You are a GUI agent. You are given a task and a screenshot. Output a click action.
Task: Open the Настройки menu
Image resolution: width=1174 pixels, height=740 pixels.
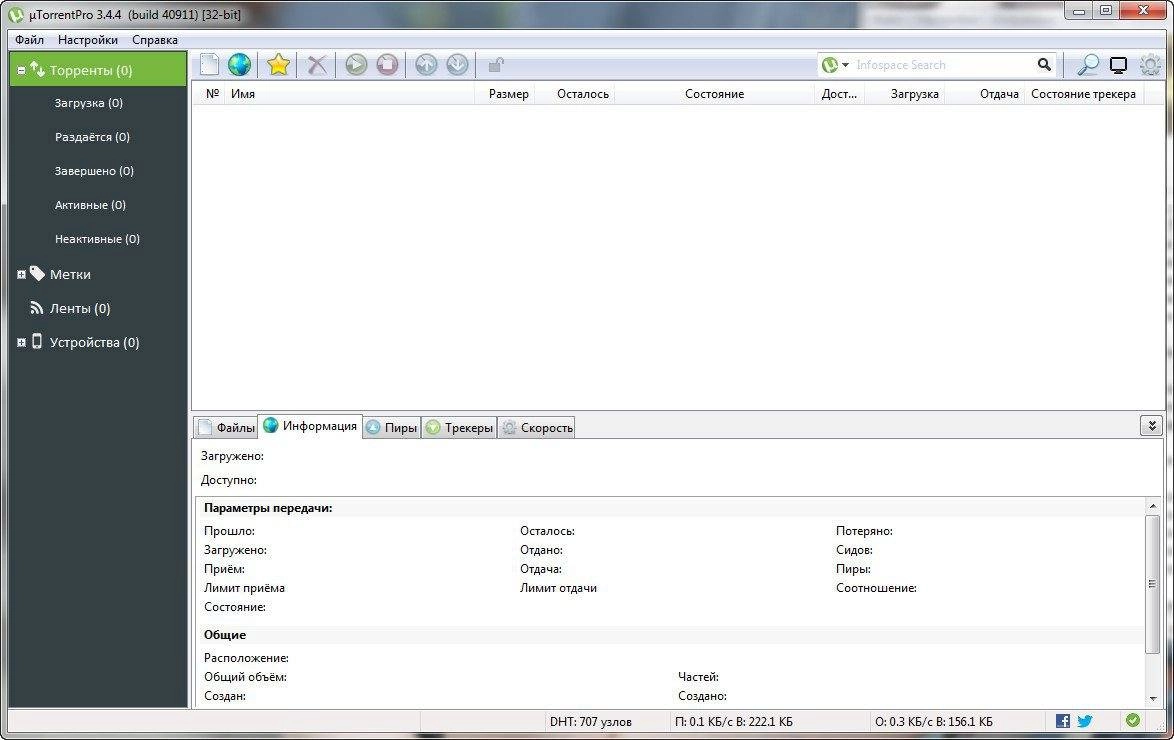click(88, 40)
